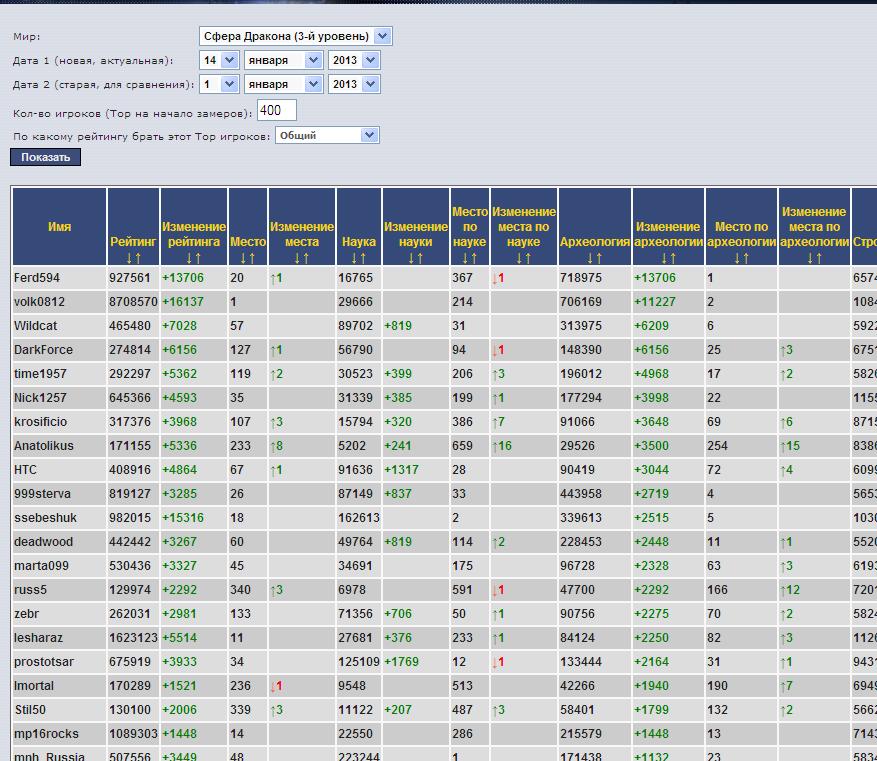Open Дата 2 year dropdown
The image size is (877, 761).
(354, 85)
